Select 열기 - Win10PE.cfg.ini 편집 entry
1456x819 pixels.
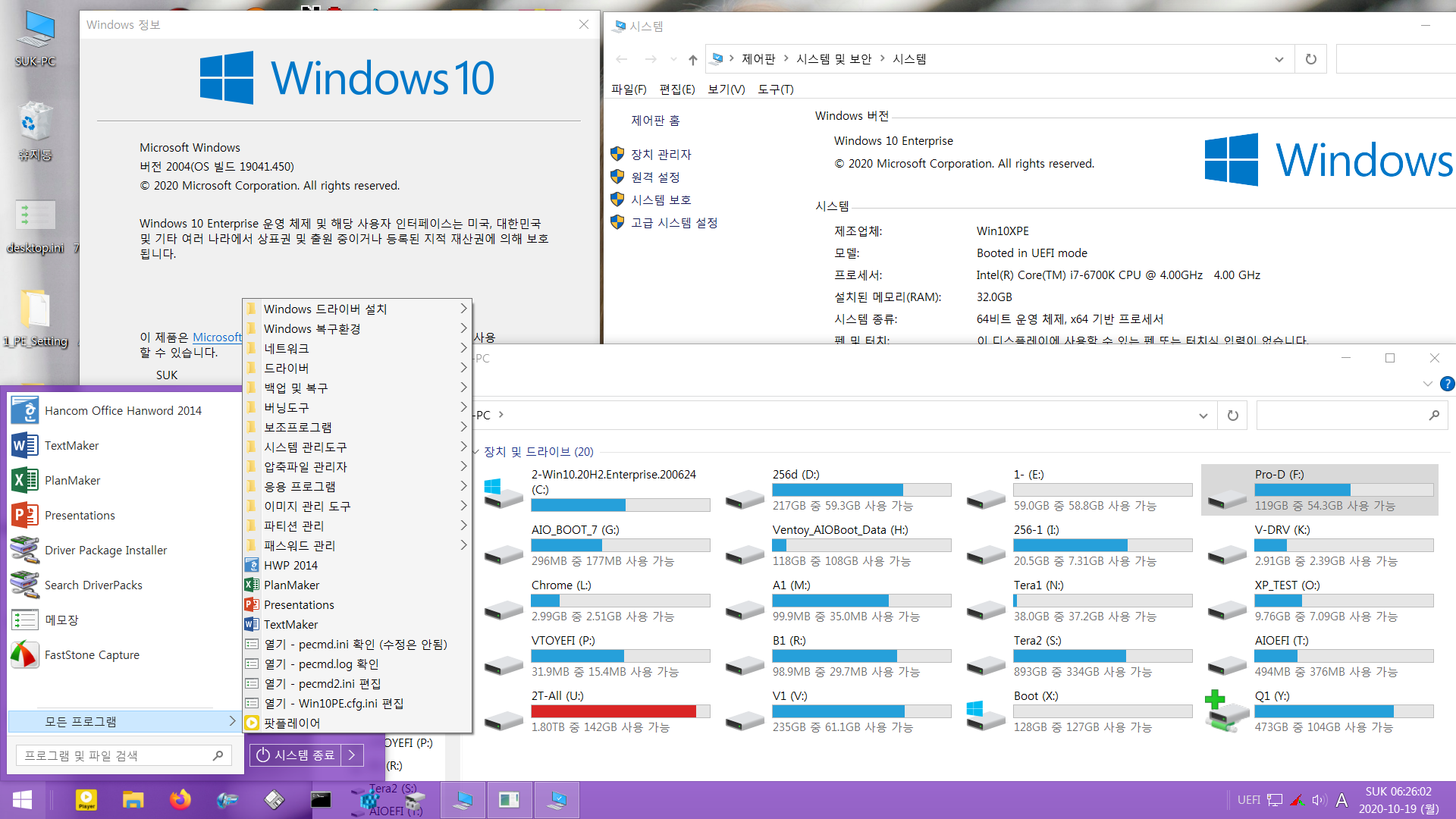pyautogui.click(x=357, y=703)
